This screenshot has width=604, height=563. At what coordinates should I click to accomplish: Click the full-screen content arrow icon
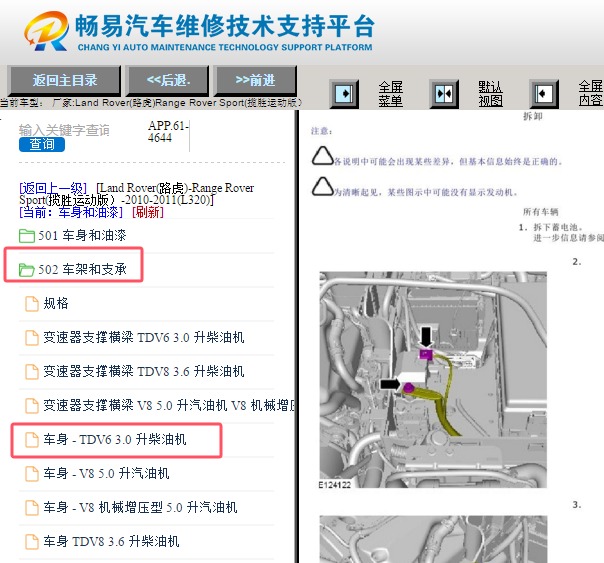(544, 94)
